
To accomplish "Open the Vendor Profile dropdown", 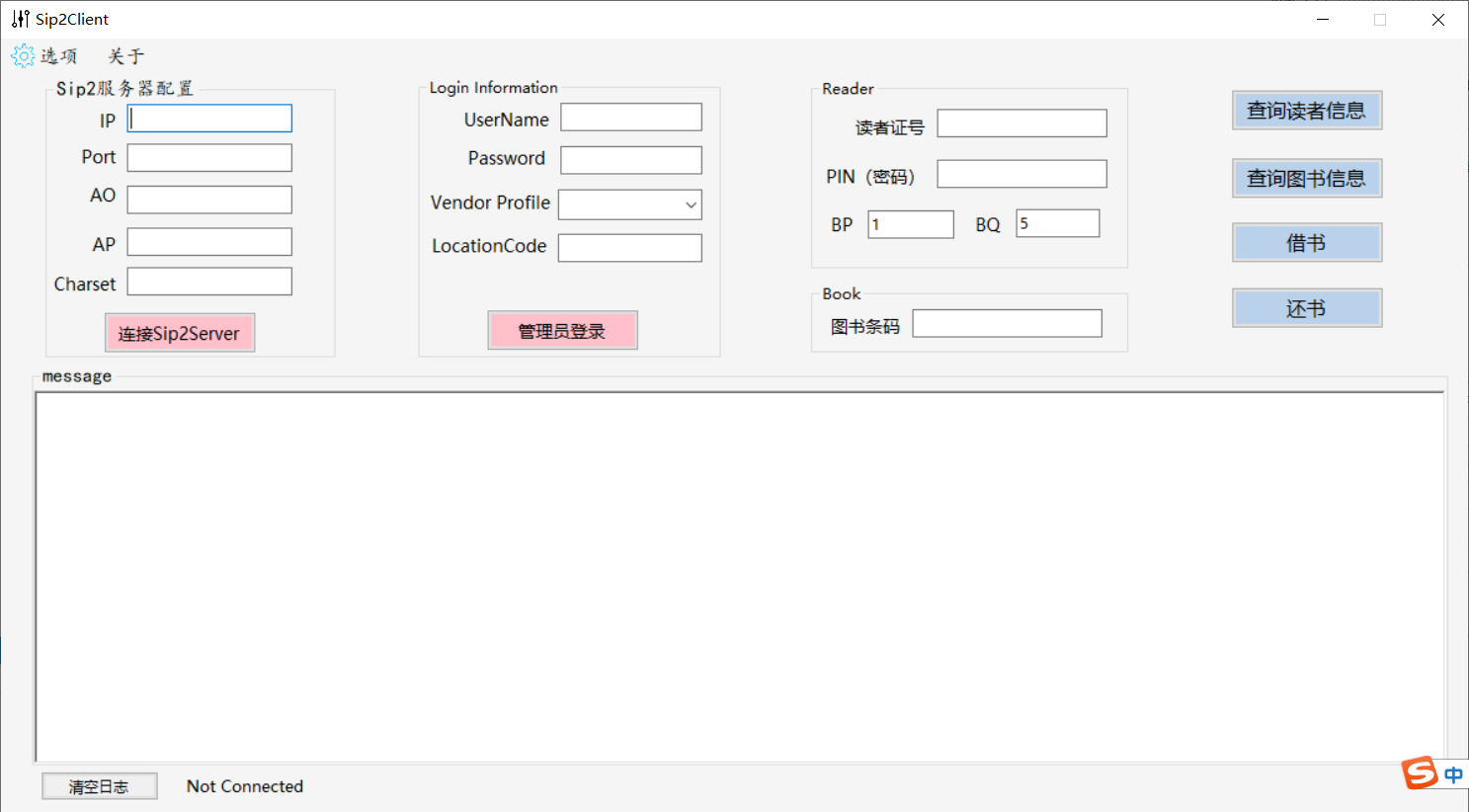I will 690,204.
